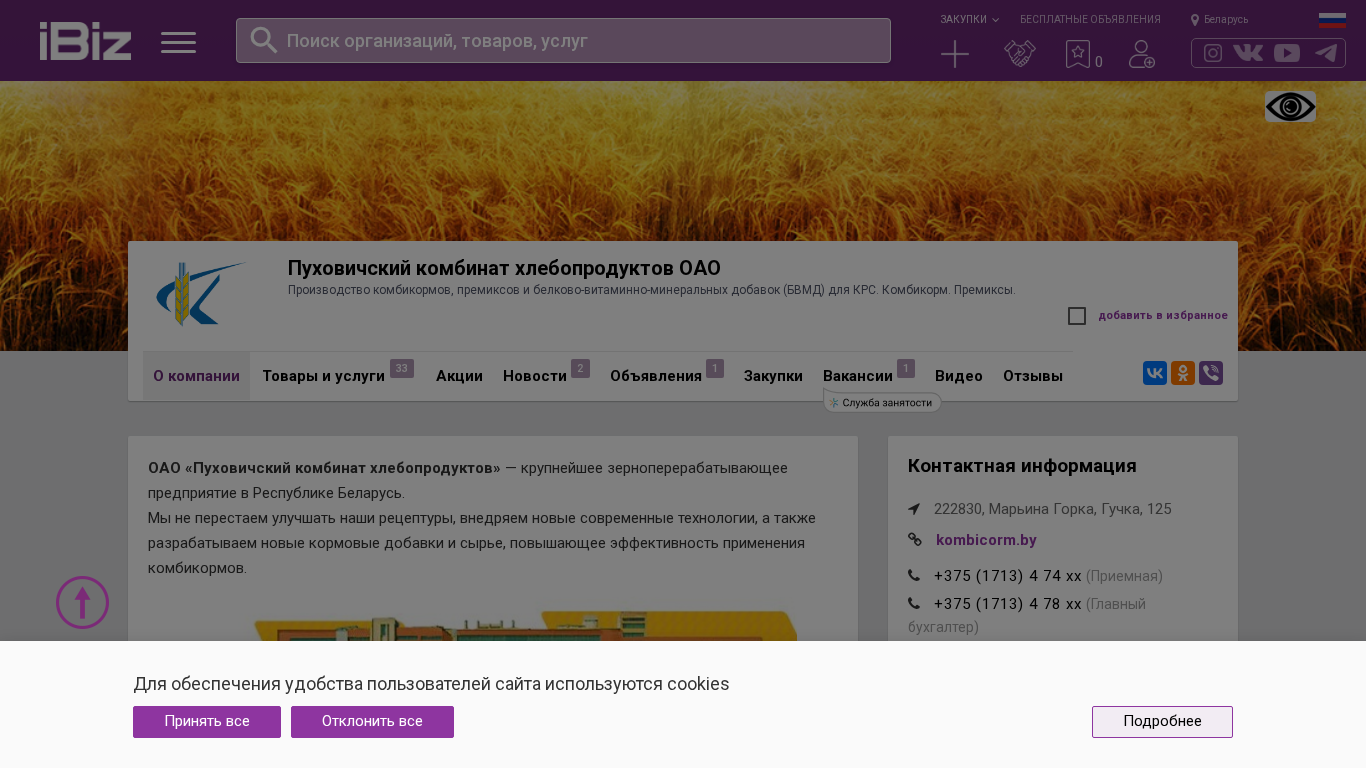The width and height of the screenshot is (1366, 768).
Task: Click phone number +375 (1713) 4 78 xx
Action: tap(1008, 604)
